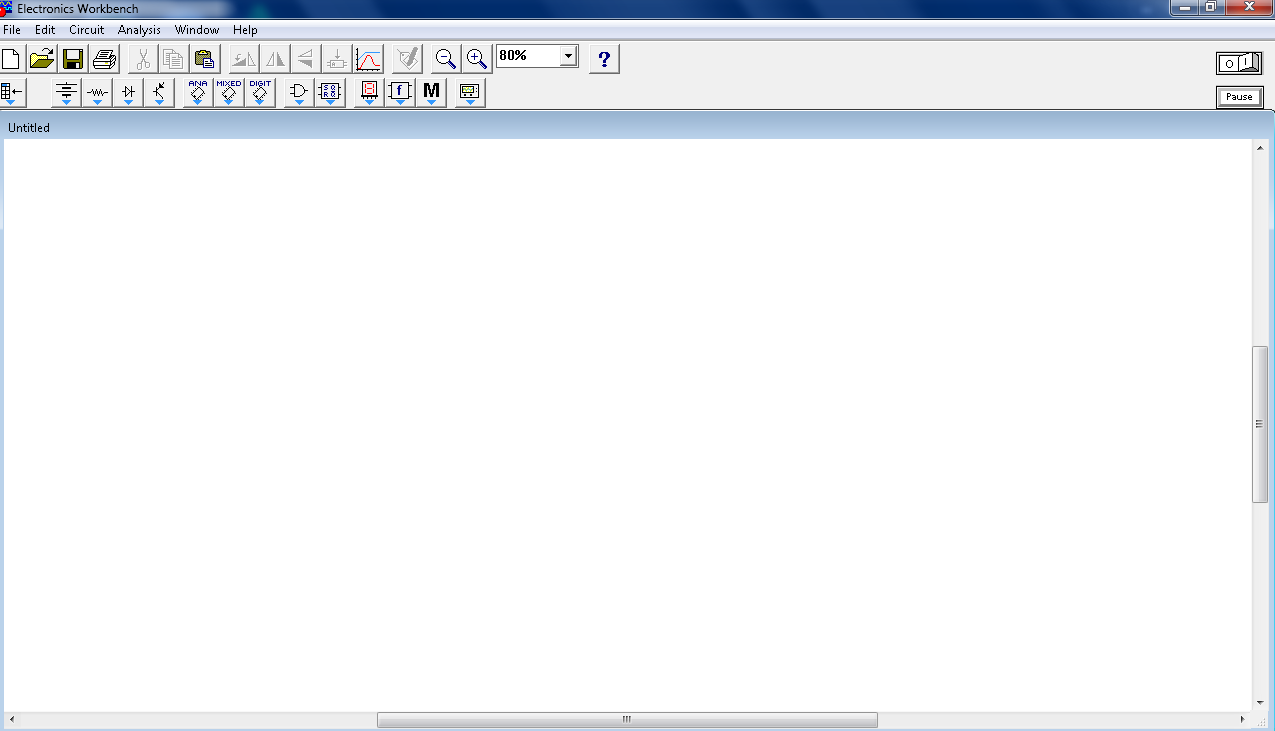Open the Controls f parts bin
Viewport: 1275px width, 731px height.
click(x=400, y=93)
